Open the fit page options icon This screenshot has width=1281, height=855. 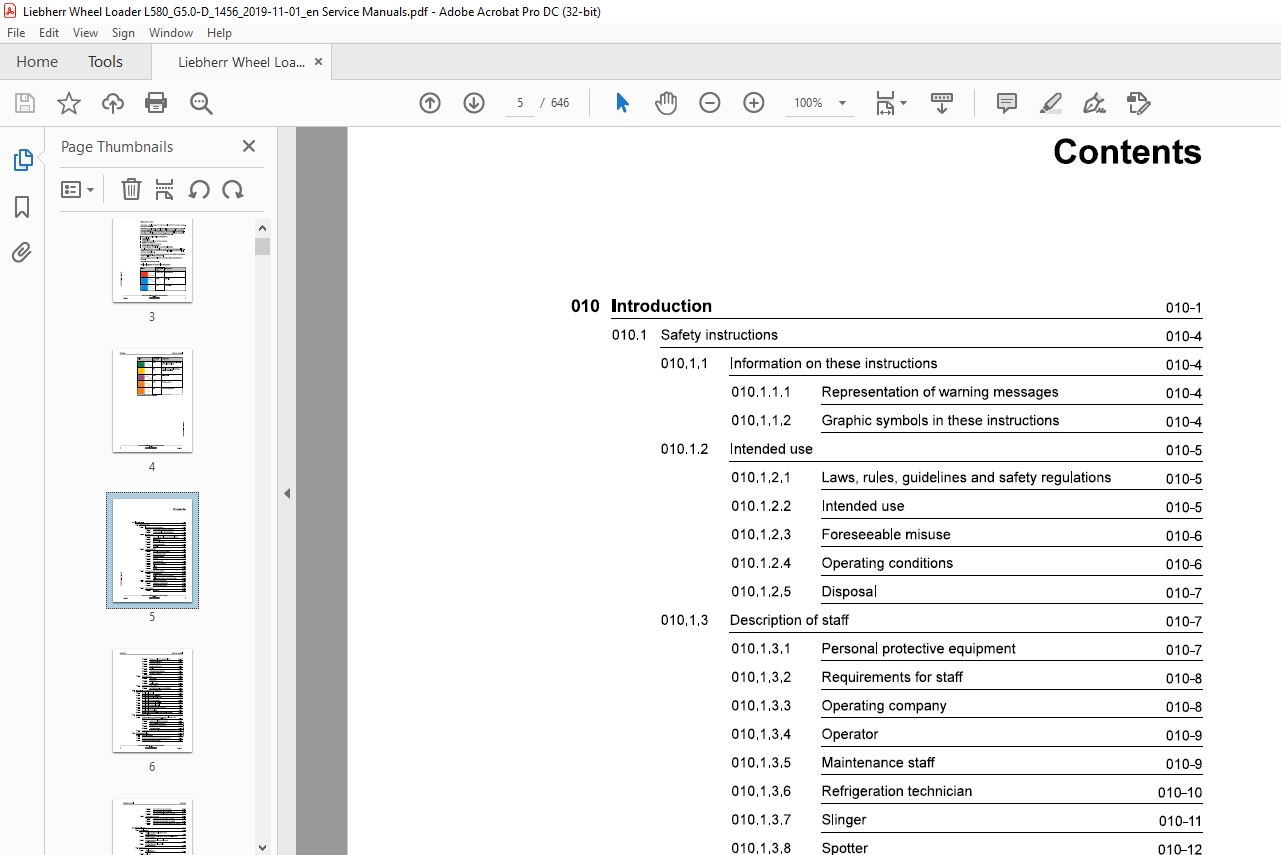(x=890, y=103)
